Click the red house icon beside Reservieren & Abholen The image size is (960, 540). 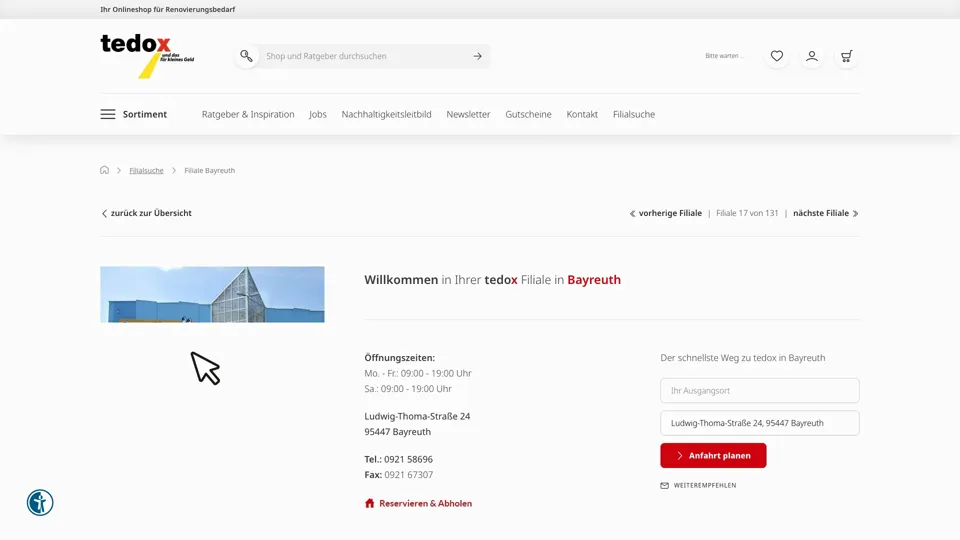[369, 503]
